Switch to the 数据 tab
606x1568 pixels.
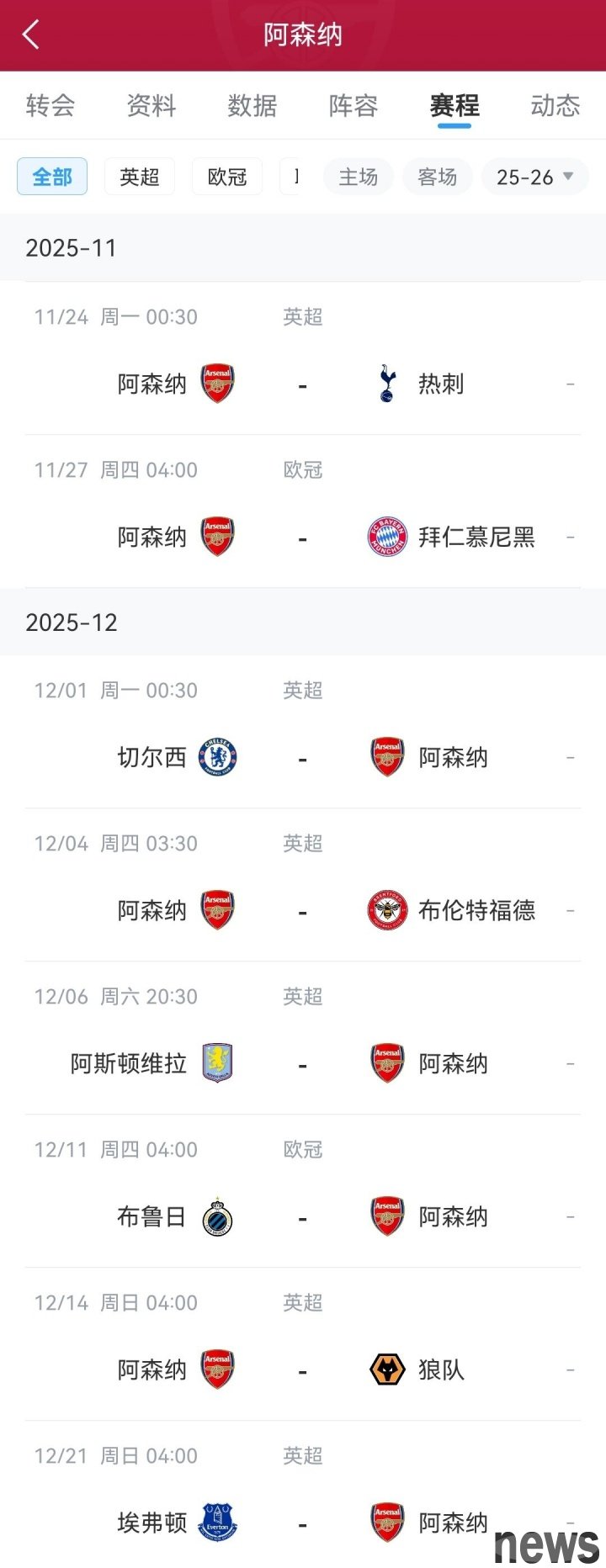252,106
